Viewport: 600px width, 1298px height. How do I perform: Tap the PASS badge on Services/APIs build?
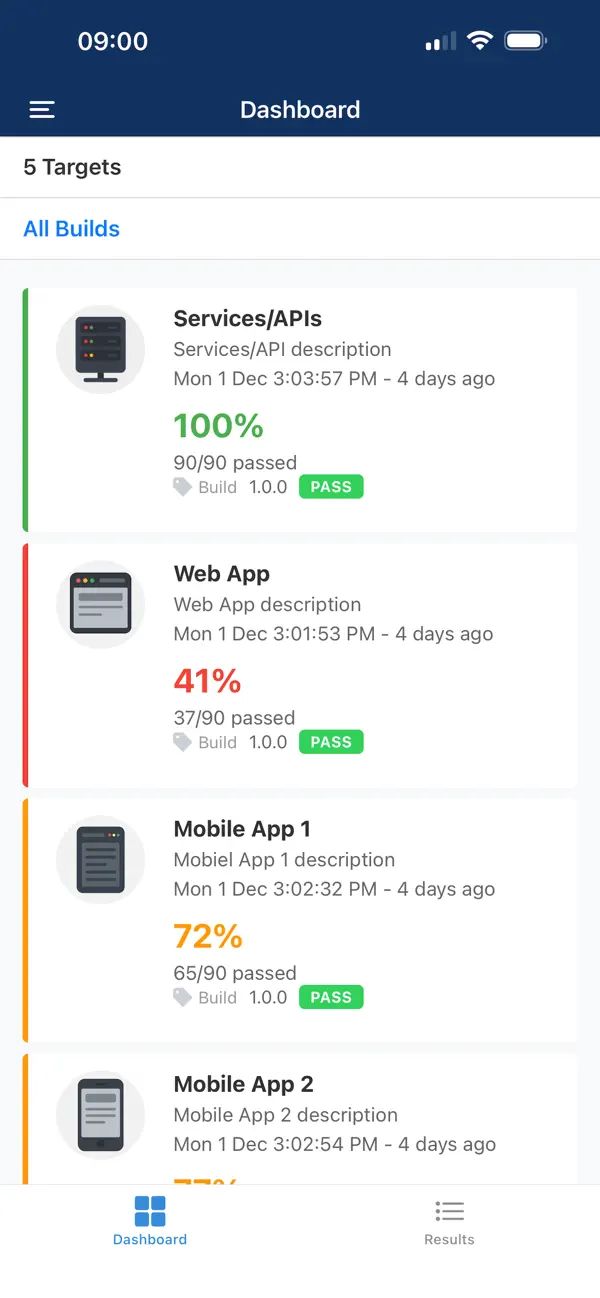coord(331,487)
